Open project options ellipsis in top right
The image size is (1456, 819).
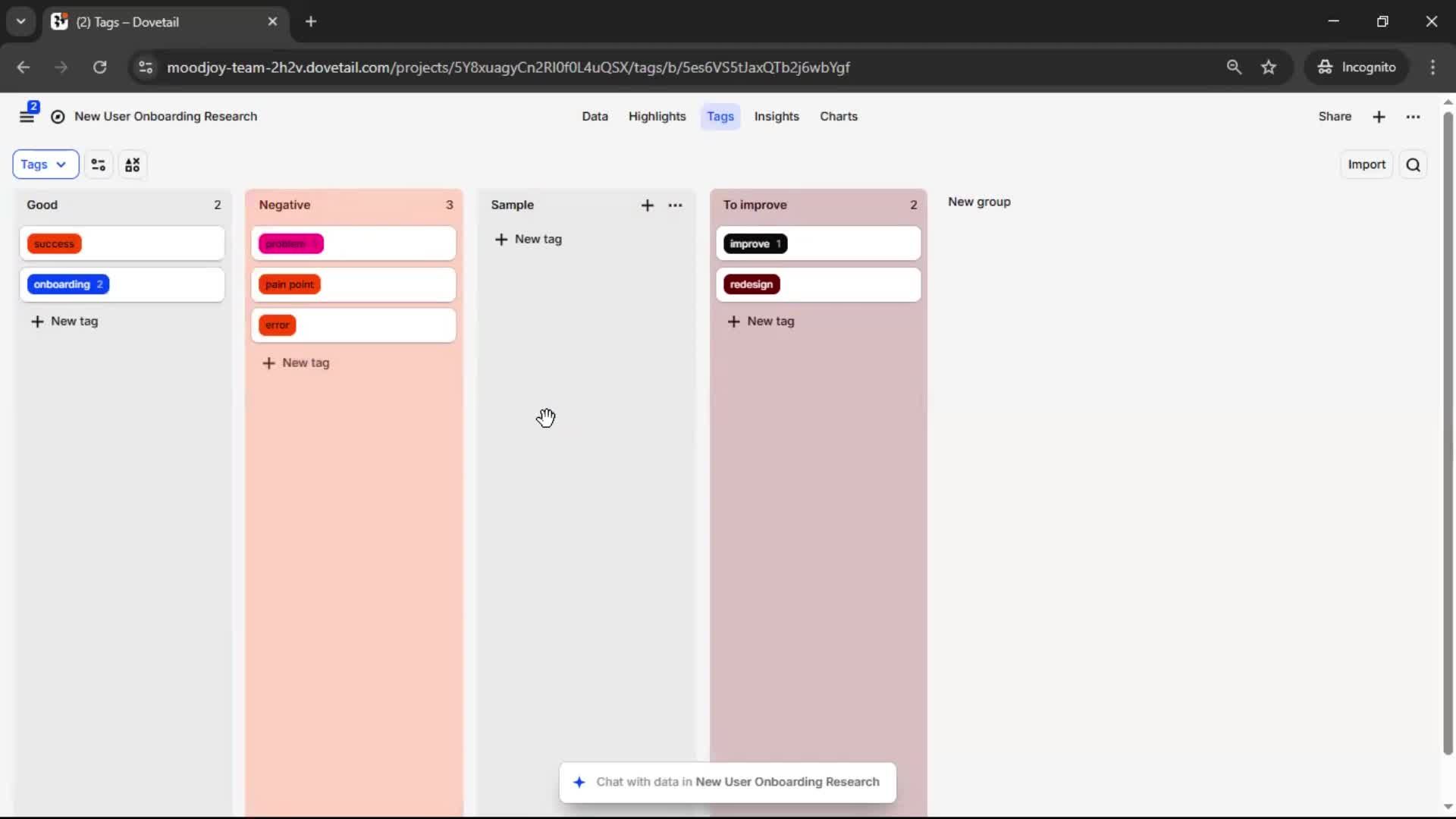[1413, 116]
